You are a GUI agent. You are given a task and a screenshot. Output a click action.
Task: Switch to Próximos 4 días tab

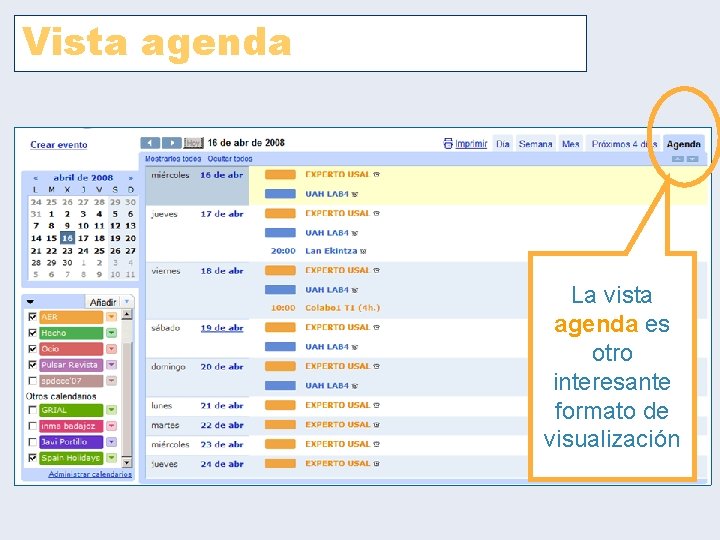pos(624,144)
